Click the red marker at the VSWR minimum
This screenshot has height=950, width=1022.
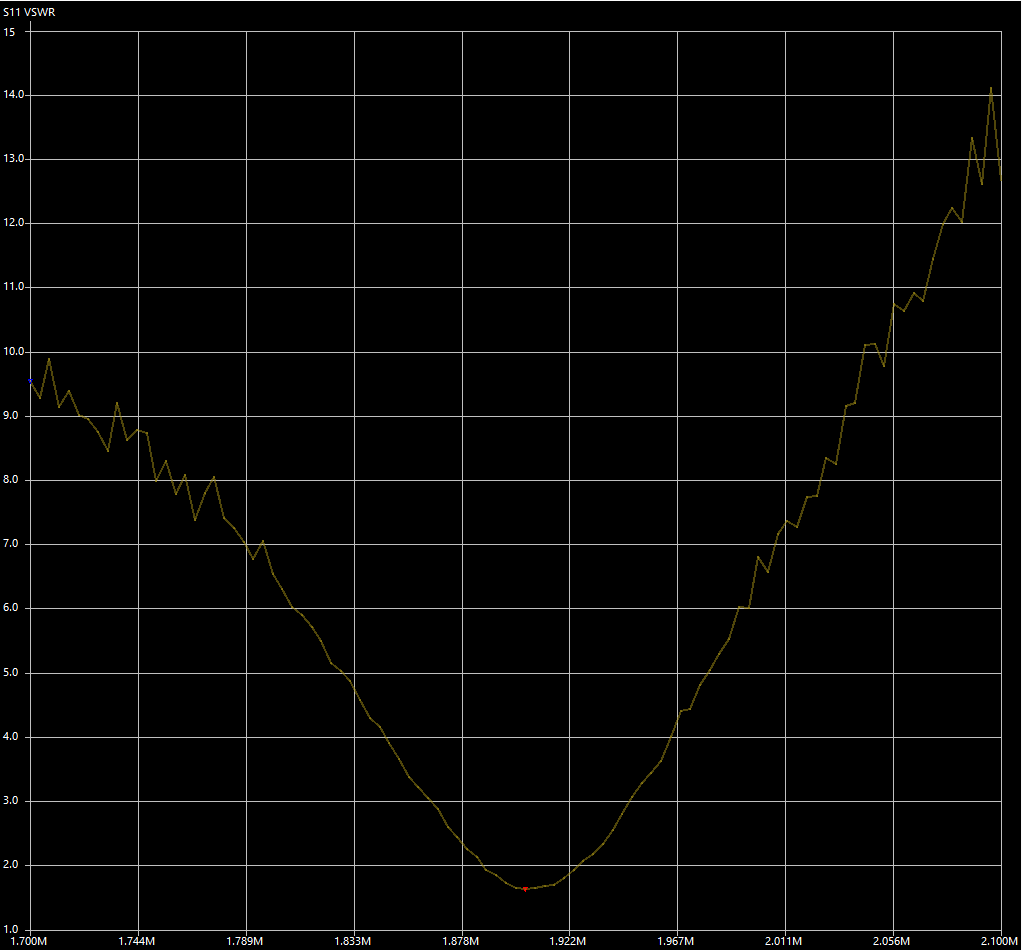point(525,888)
